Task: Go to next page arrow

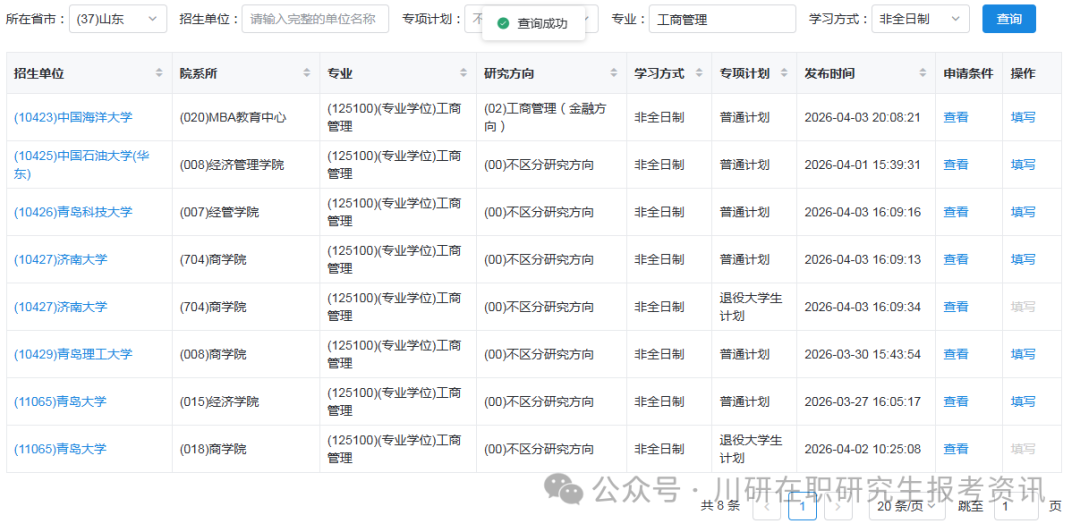Action: click(838, 507)
